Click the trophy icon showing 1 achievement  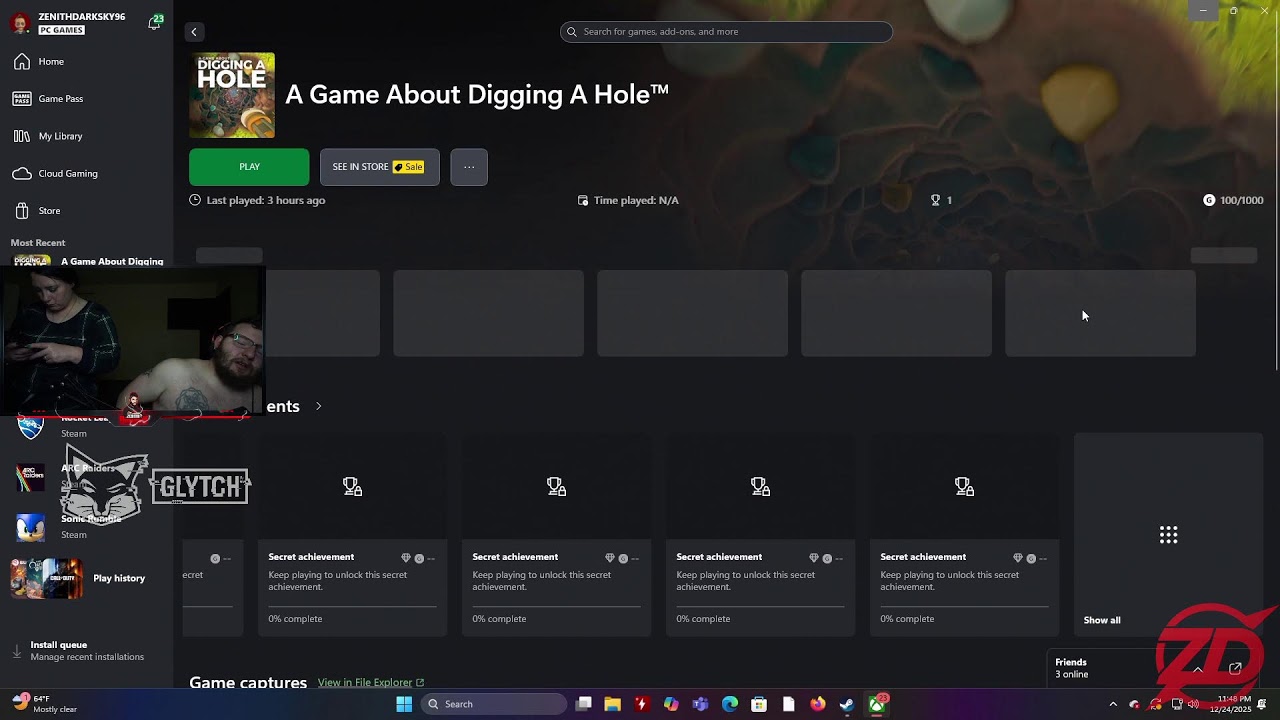coord(936,200)
